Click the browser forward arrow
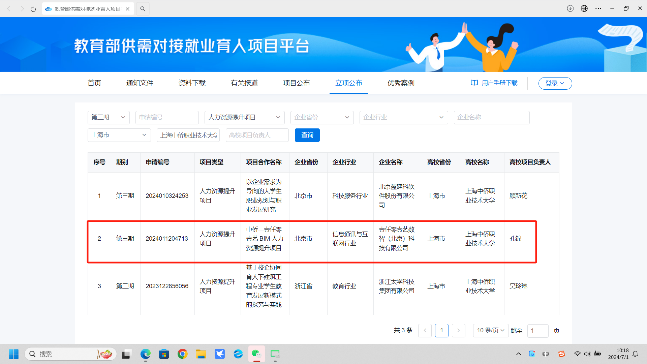 (21, 9)
